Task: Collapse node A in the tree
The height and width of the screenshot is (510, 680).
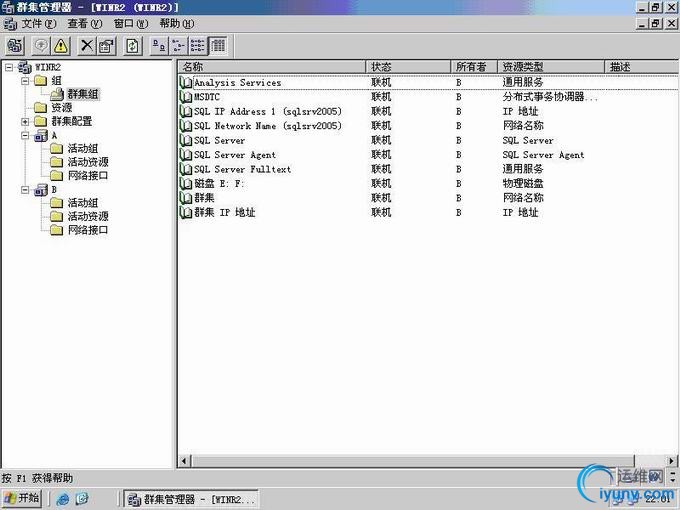Action: point(25,136)
